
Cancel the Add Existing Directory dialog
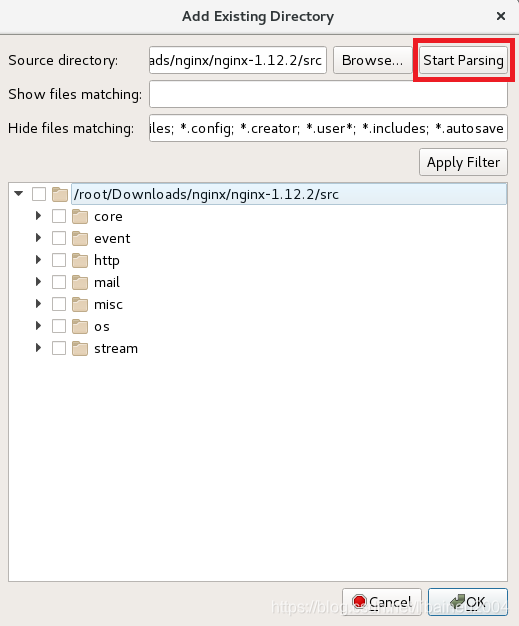point(382,602)
